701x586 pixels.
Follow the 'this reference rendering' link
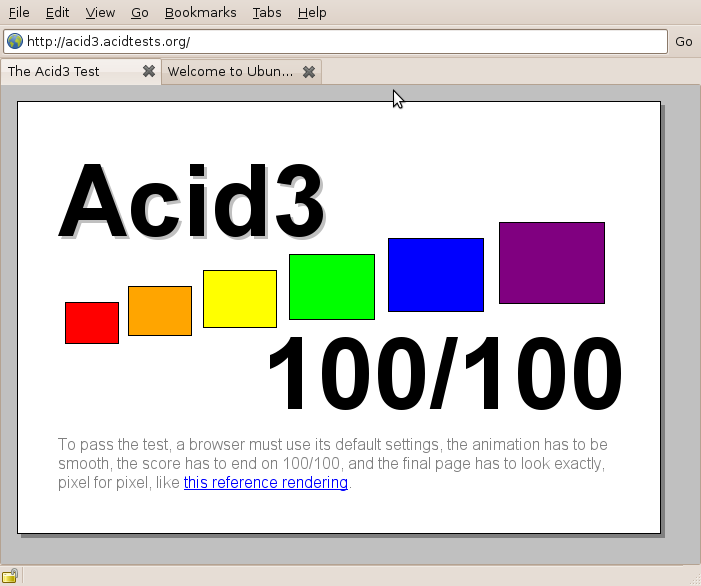click(x=266, y=483)
